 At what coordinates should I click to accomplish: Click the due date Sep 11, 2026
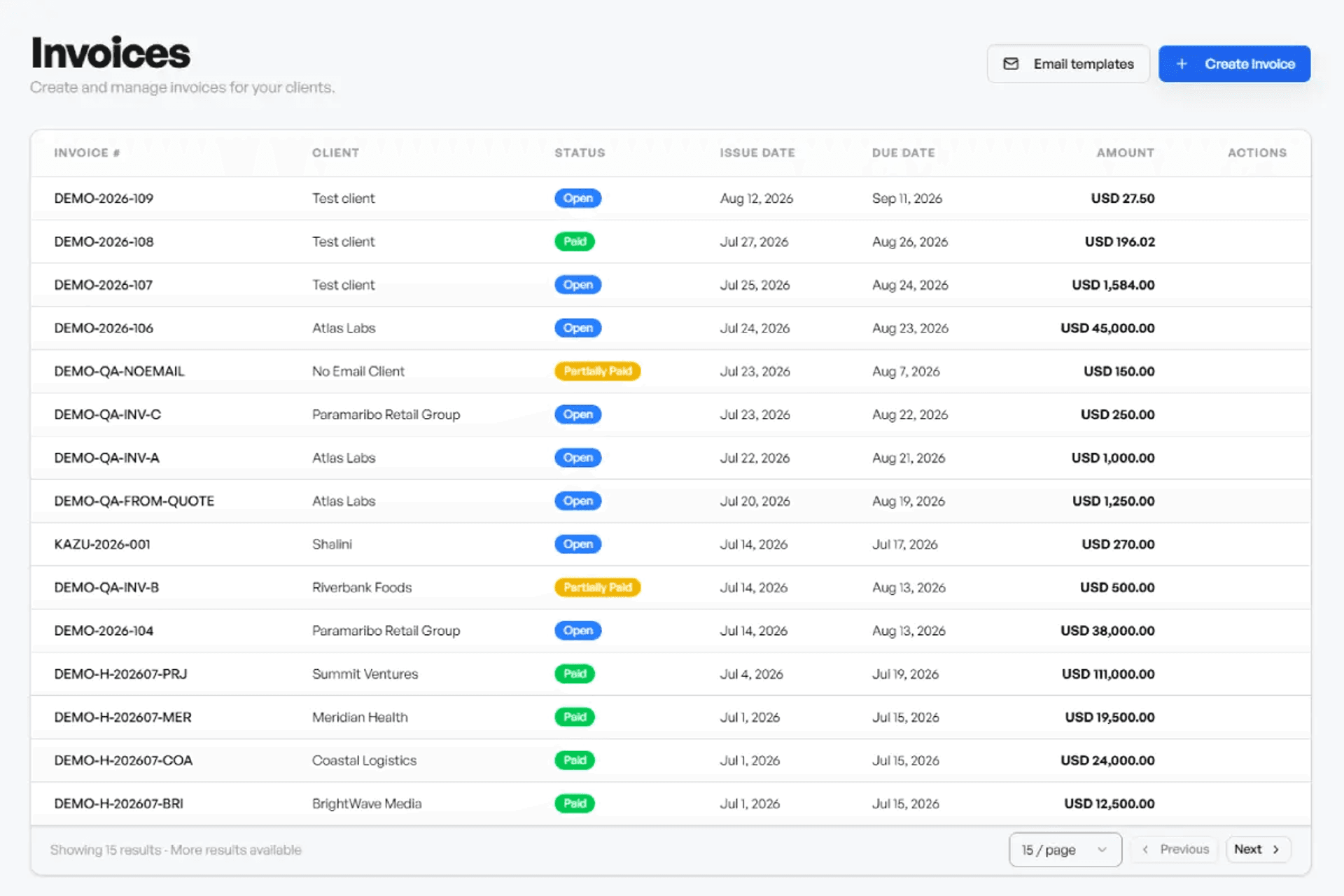click(907, 198)
